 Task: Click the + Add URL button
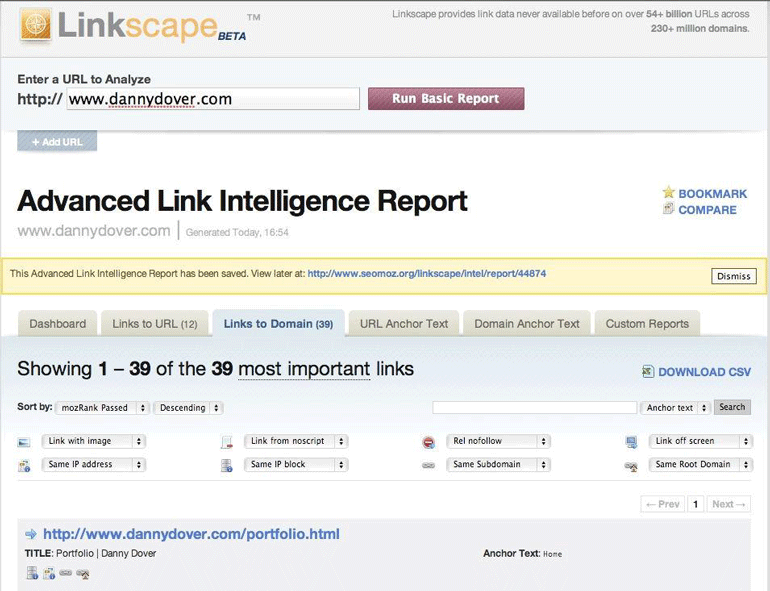point(57,142)
